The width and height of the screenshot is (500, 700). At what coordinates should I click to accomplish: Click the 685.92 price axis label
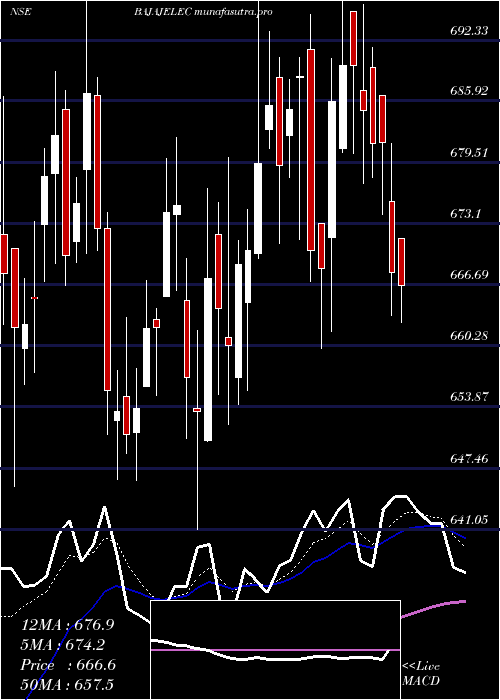click(468, 91)
